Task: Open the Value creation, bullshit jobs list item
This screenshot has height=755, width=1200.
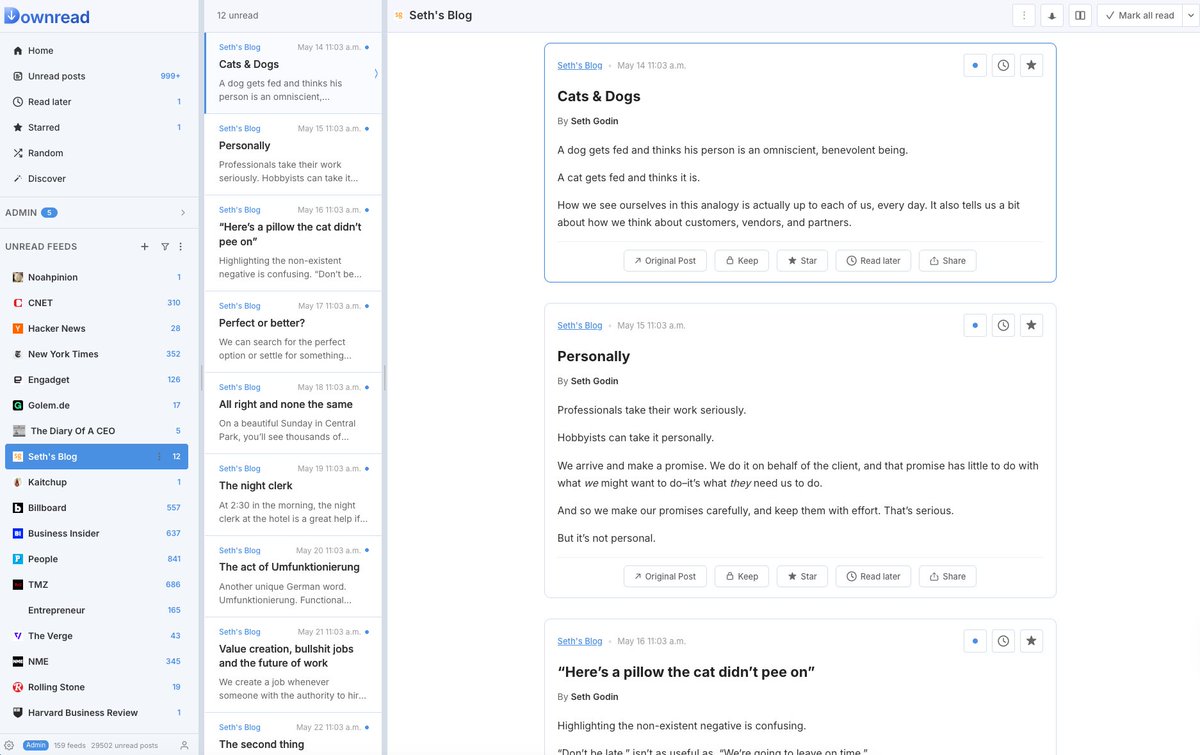Action: click(x=293, y=665)
